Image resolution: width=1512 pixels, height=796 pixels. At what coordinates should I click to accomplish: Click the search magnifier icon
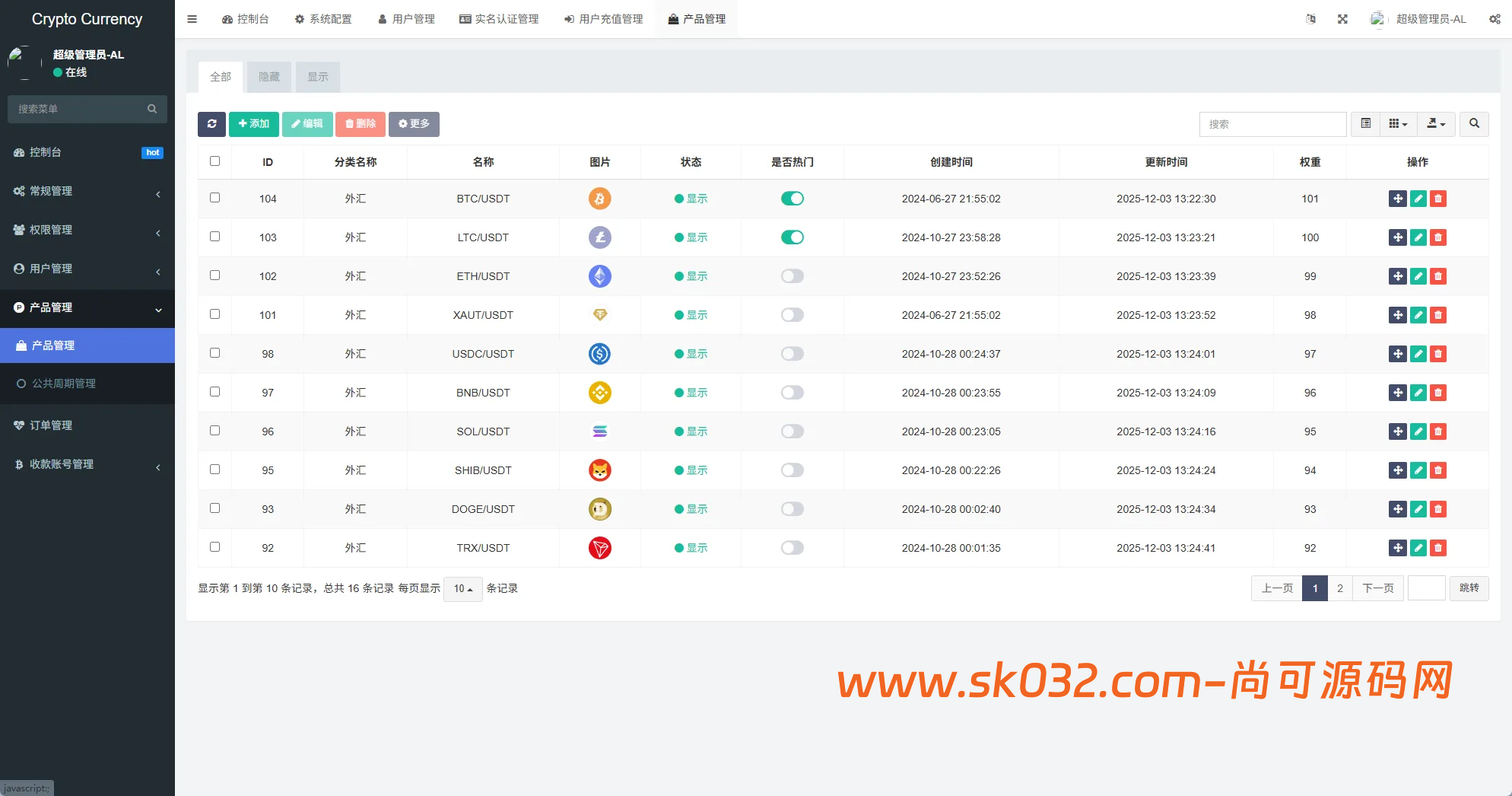pos(1474,124)
